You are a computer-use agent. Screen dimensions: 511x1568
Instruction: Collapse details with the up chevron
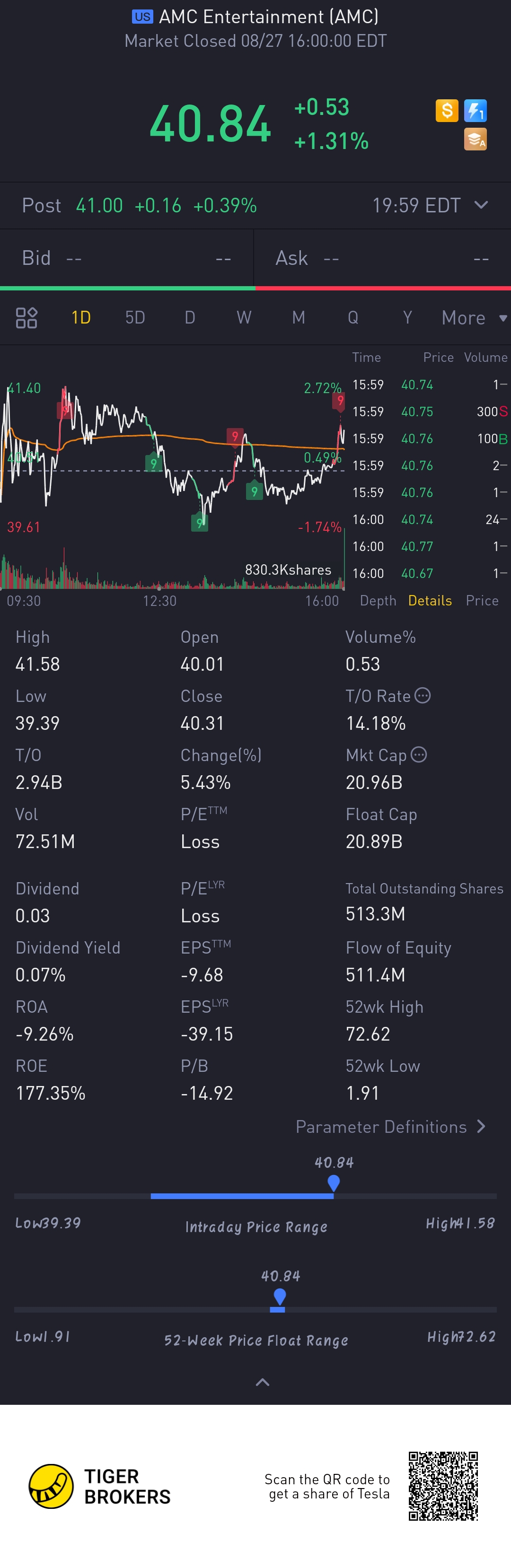click(x=263, y=1383)
